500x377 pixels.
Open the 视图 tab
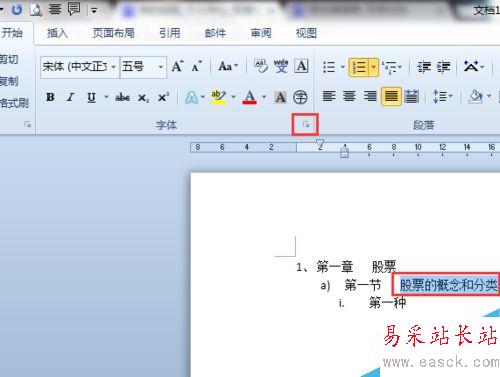(306, 33)
